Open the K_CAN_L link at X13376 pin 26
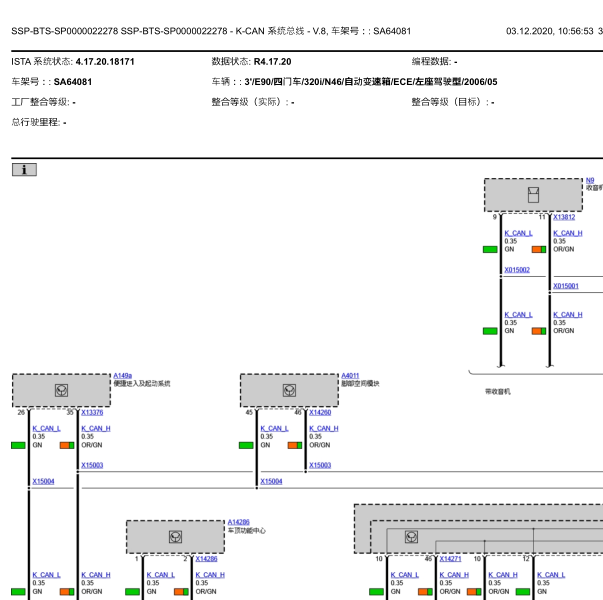 pyautogui.click(x=47, y=428)
